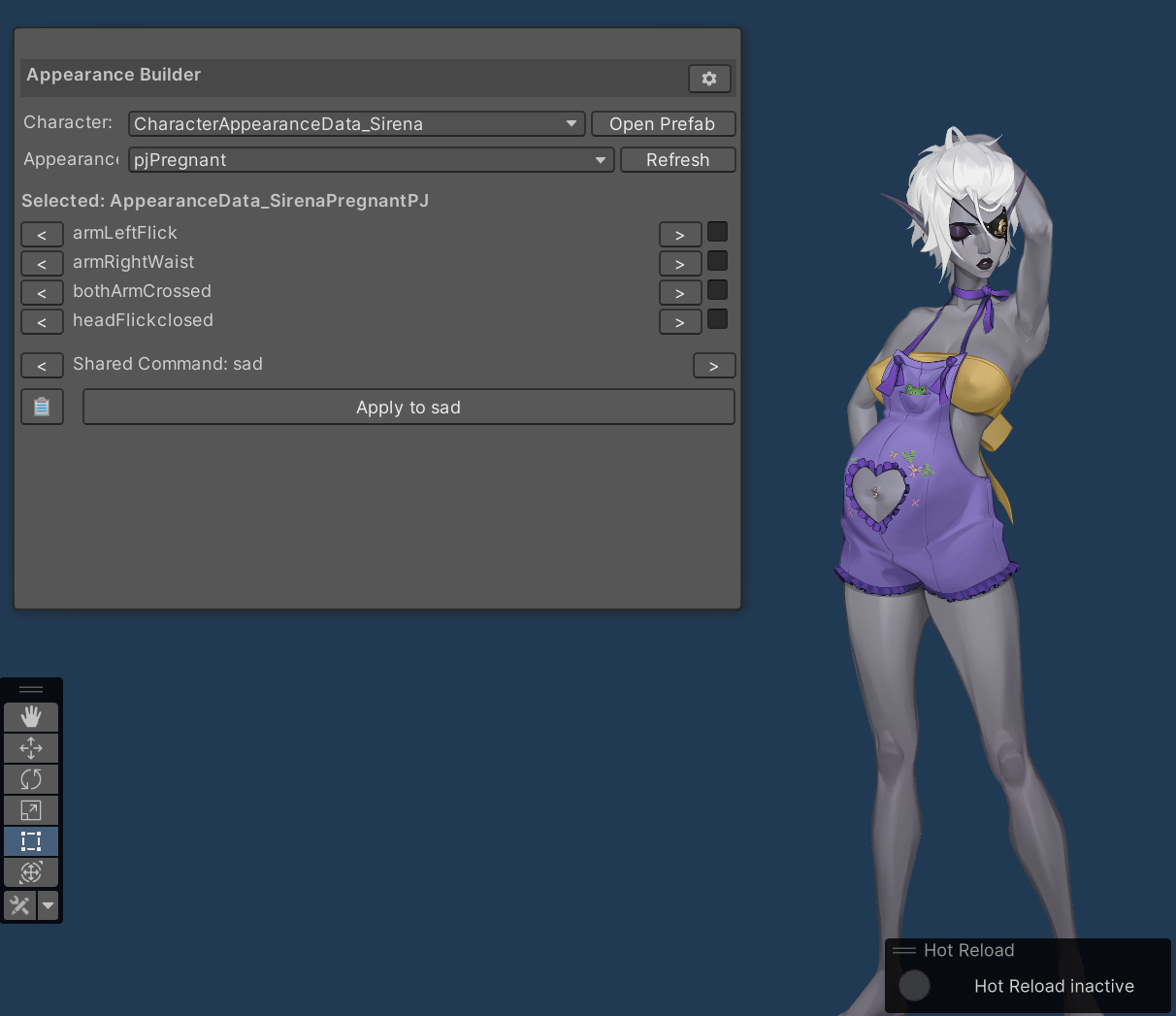Click the Character: field label
The image size is (1176, 1016).
(x=68, y=122)
